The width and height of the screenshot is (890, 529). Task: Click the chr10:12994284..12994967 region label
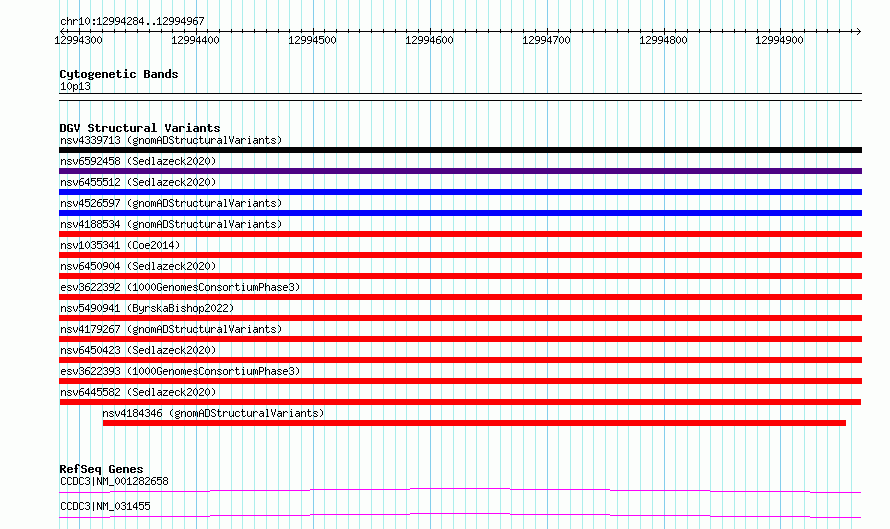[132, 22]
